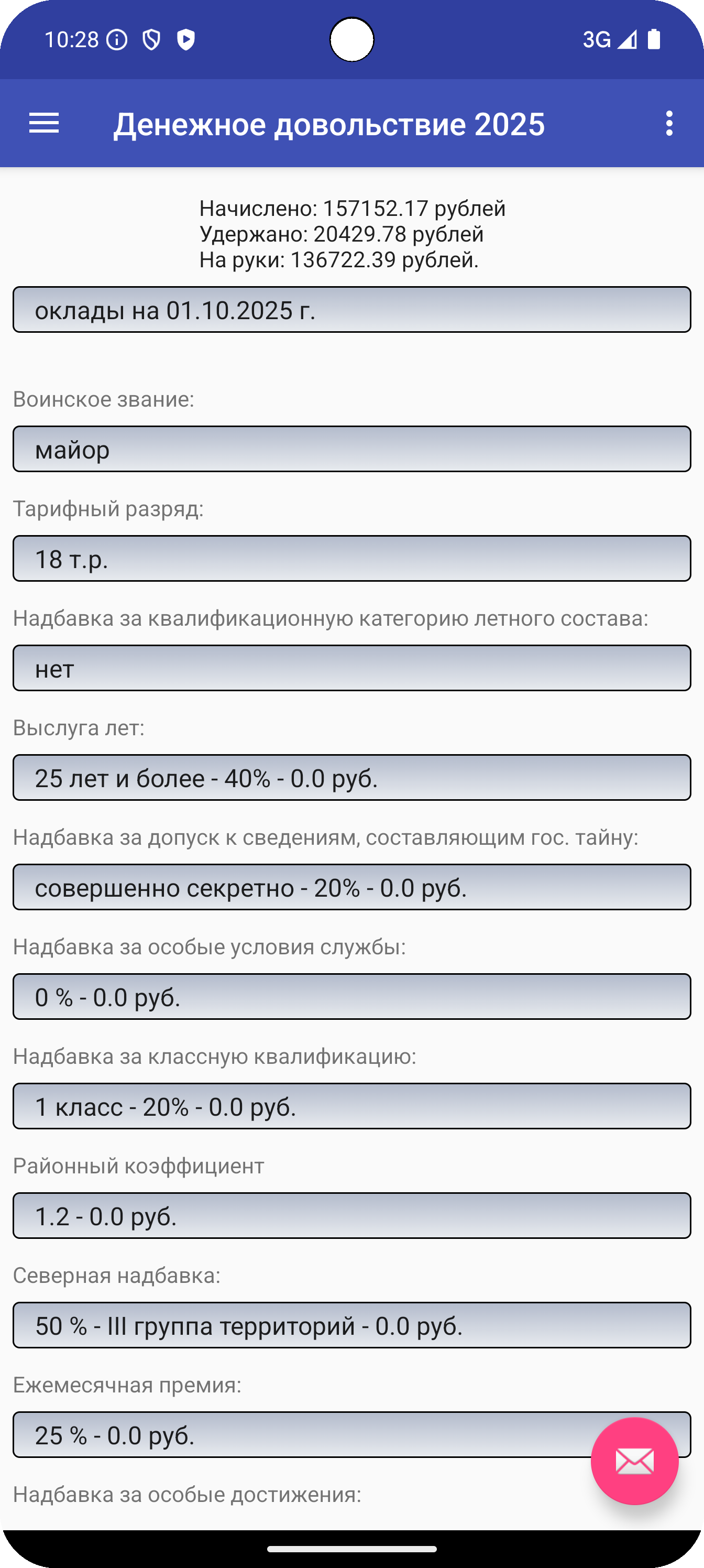Tap the Денежное довольствие 2025 title
The image size is (704, 1568).
329,124
